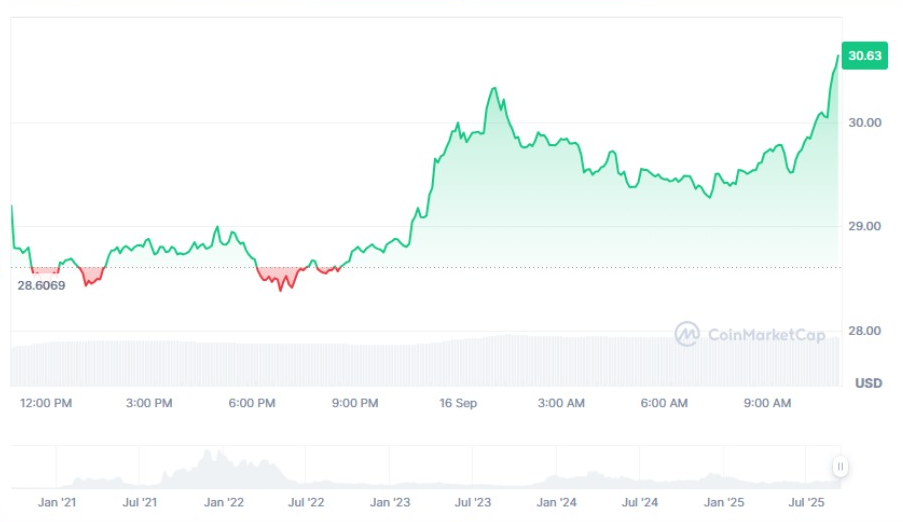Screen dimensions: 903x522
Task: Click the 6:00 AM time axis label
Action: tap(664, 403)
